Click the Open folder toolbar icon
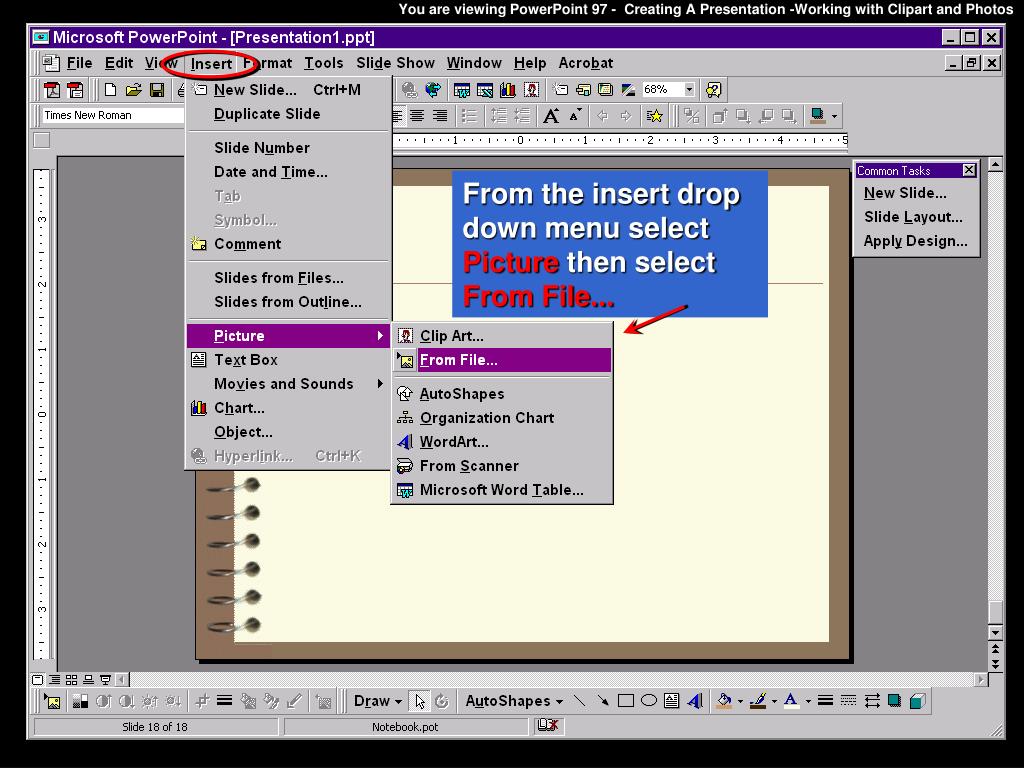Viewport: 1024px width, 768px height. [x=134, y=89]
